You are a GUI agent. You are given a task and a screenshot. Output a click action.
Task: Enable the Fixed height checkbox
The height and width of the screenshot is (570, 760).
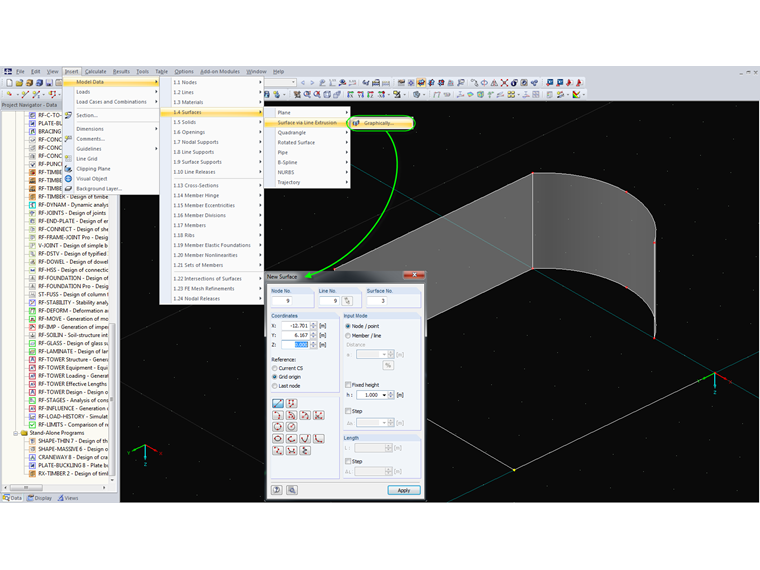click(348, 384)
